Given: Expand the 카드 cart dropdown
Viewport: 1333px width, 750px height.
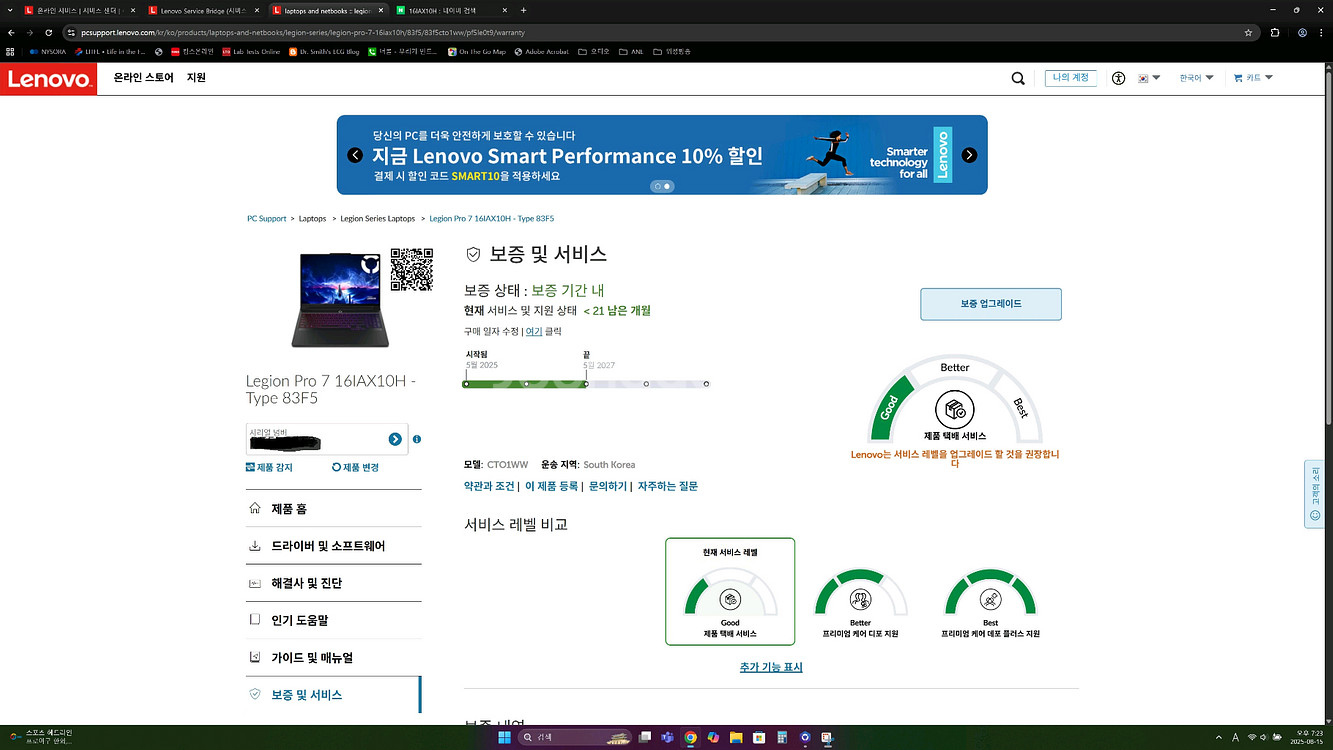Looking at the screenshot, I should pos(1253,78).
